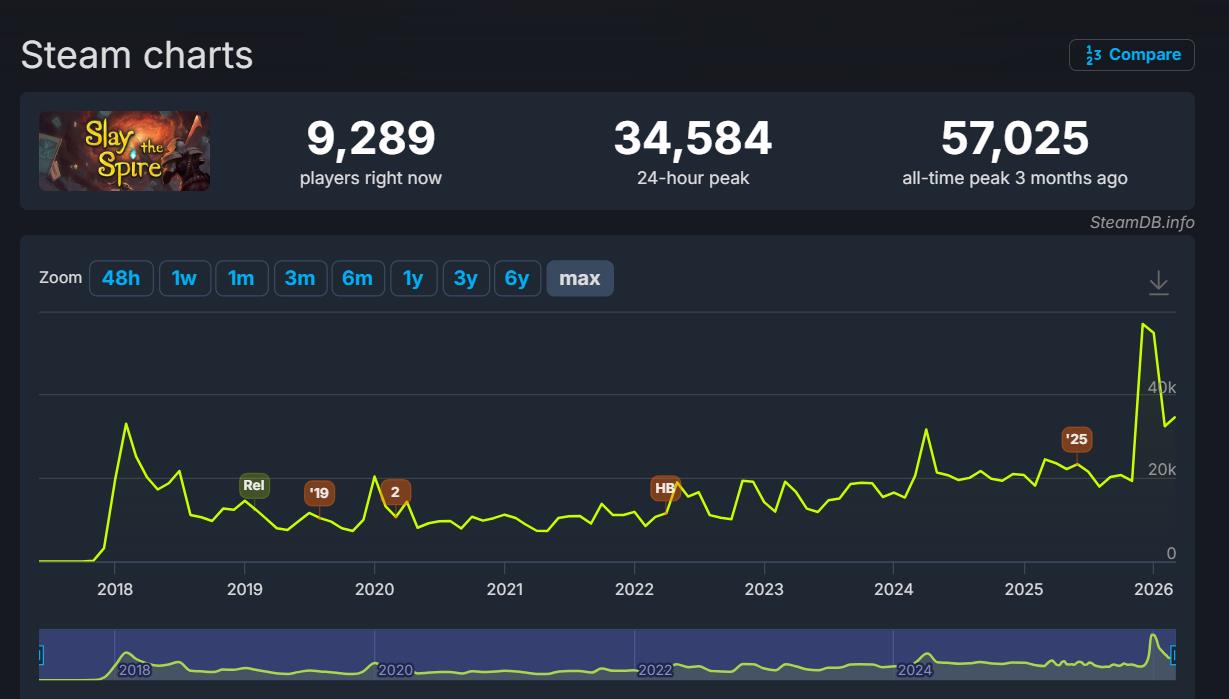This screenshot has width=1229, height=699.
Task: Click the right handle of range navigator
Action: (1174, 655)
